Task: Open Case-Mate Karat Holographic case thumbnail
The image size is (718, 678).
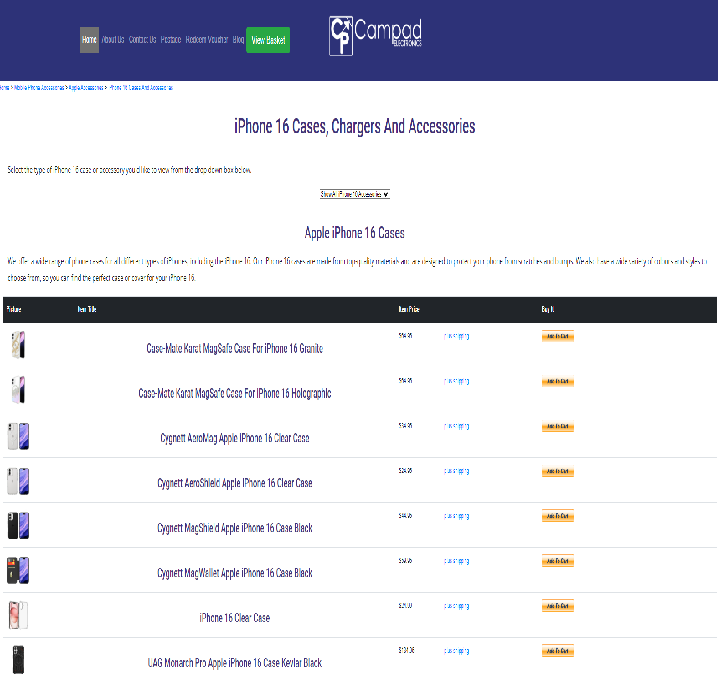Action: tap(18, 390)
